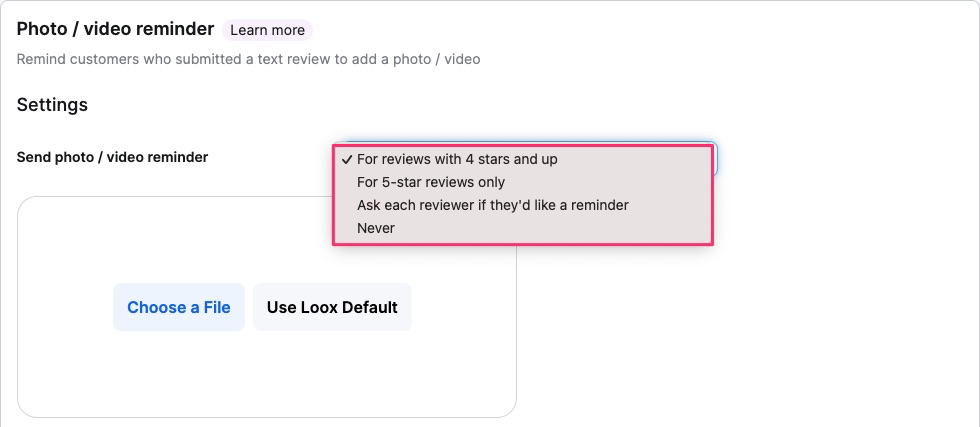Image resolution: width=980 pixels, height=427 pixels.
Task: Let reviewers opt in to a reminder
Action: coord(522,205)
